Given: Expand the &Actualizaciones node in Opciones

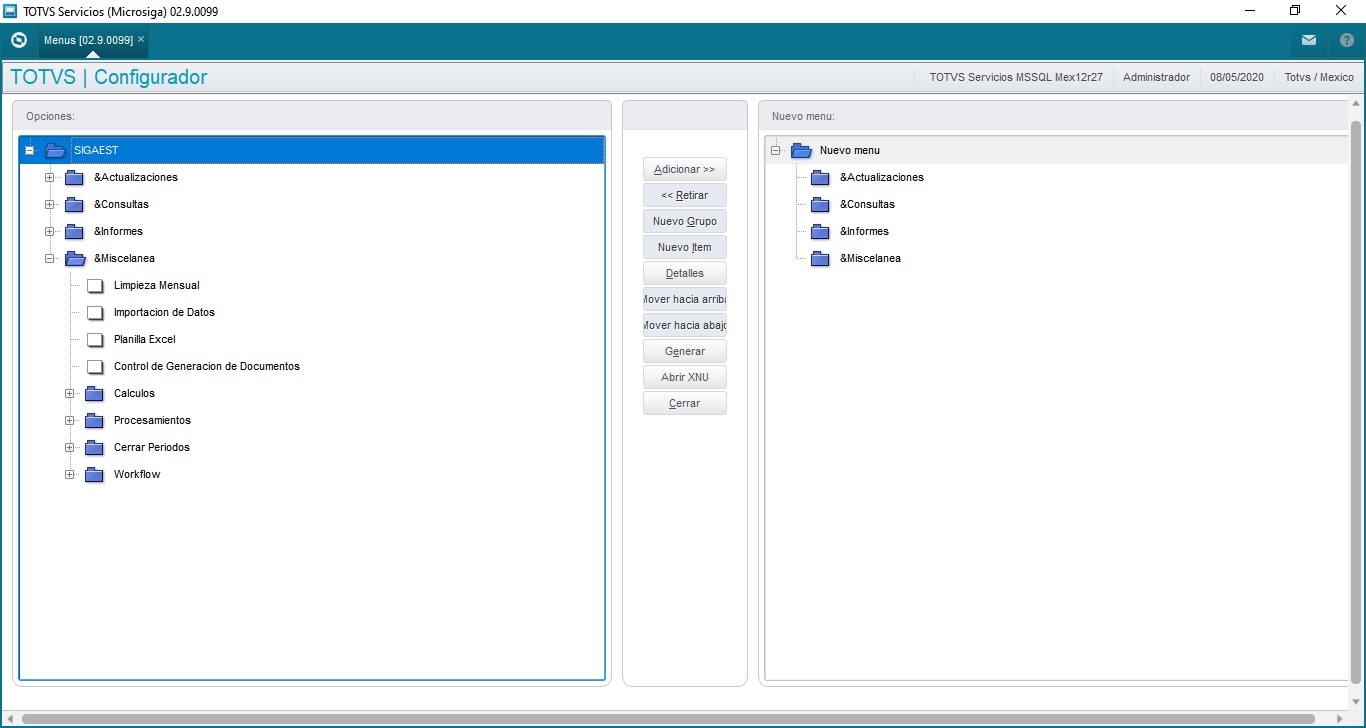Looking at the screenshot, I should point(50,177).
